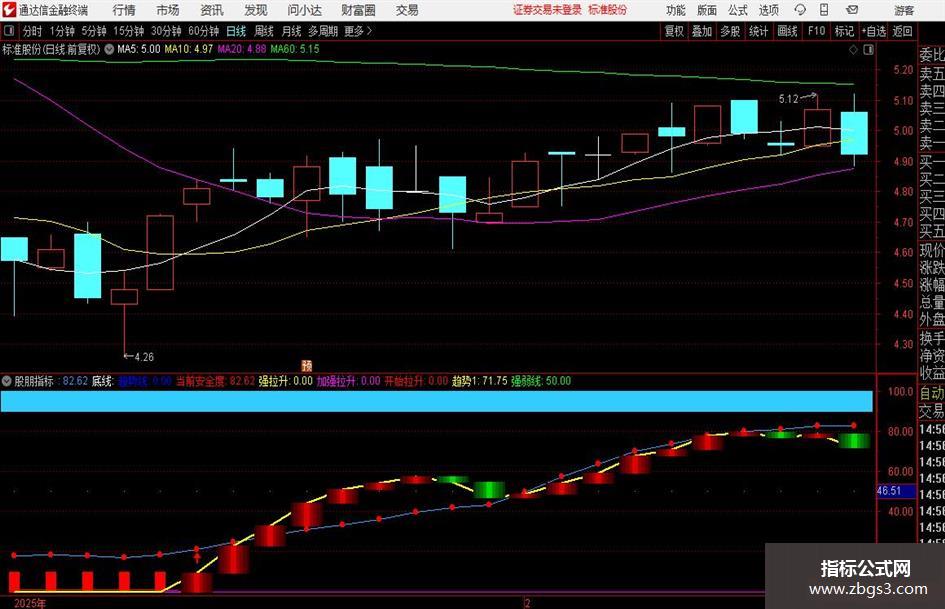Screen dimensions: 945x609
Task: Click MA10: 4.97 indicator value
Action: click(x=189, y=49)
